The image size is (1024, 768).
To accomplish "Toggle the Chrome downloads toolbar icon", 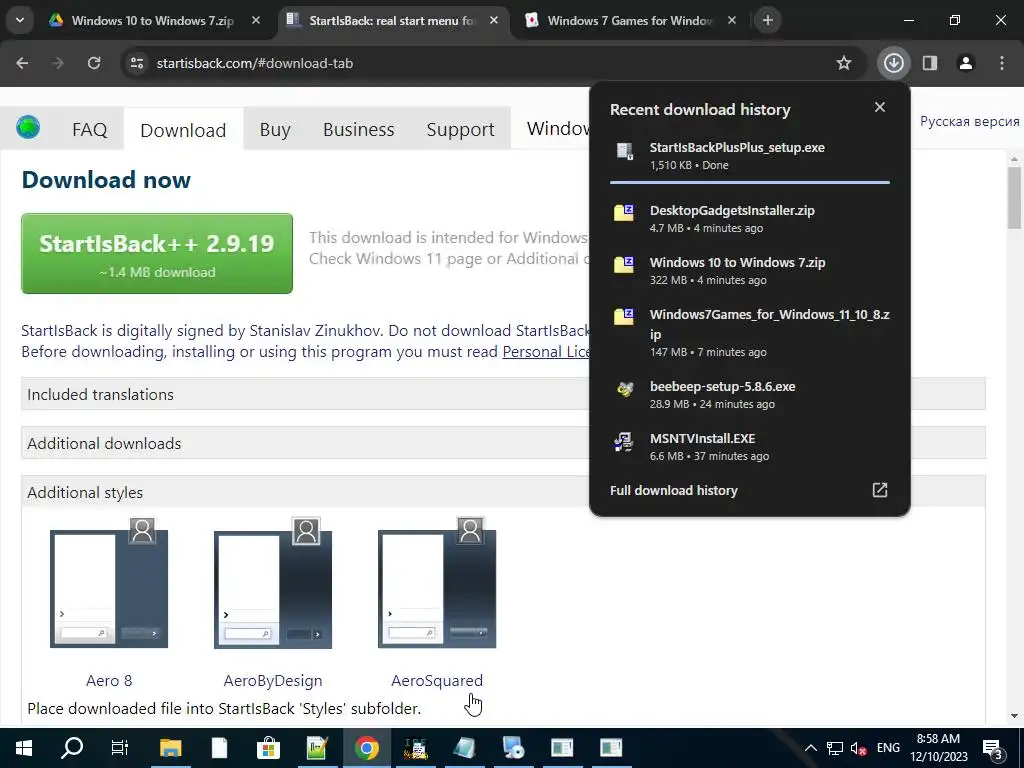I will click(x=893, y=63).
